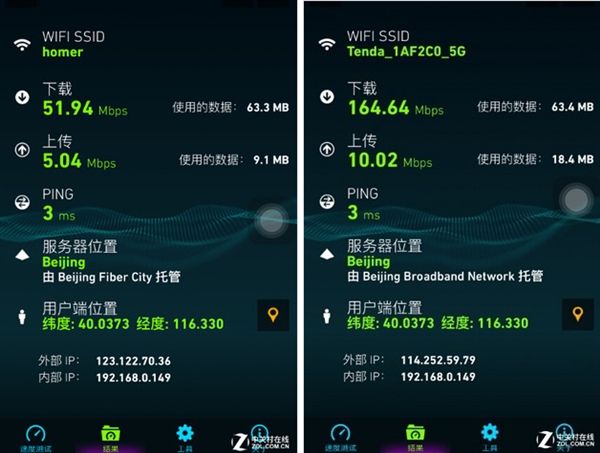The image size is (600, 453).
Task: Tap upload arrow icon next to 10.02 Mbps
Action: pyautogui.click(x=326, y=150)
